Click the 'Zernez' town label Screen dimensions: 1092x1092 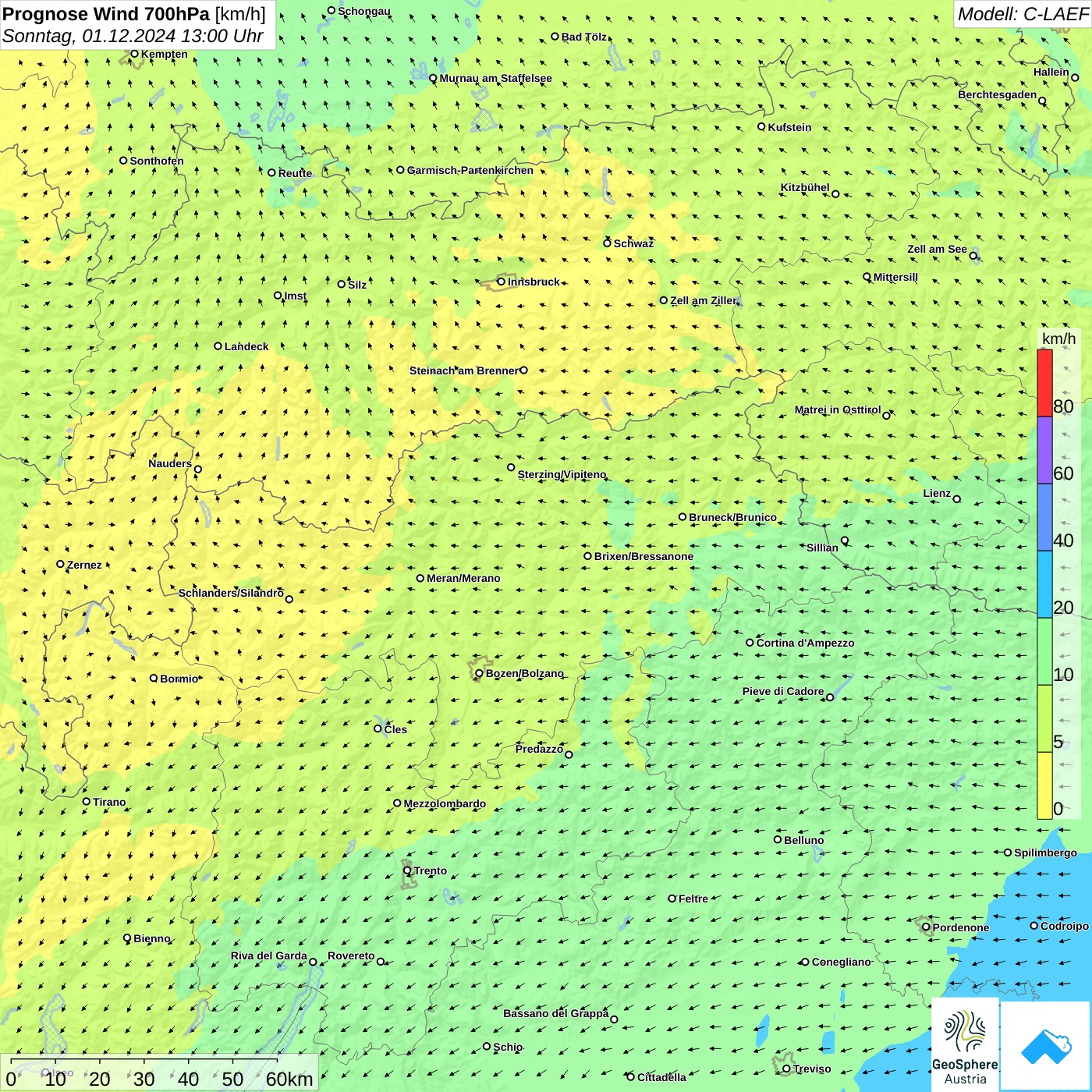point(84,565)
